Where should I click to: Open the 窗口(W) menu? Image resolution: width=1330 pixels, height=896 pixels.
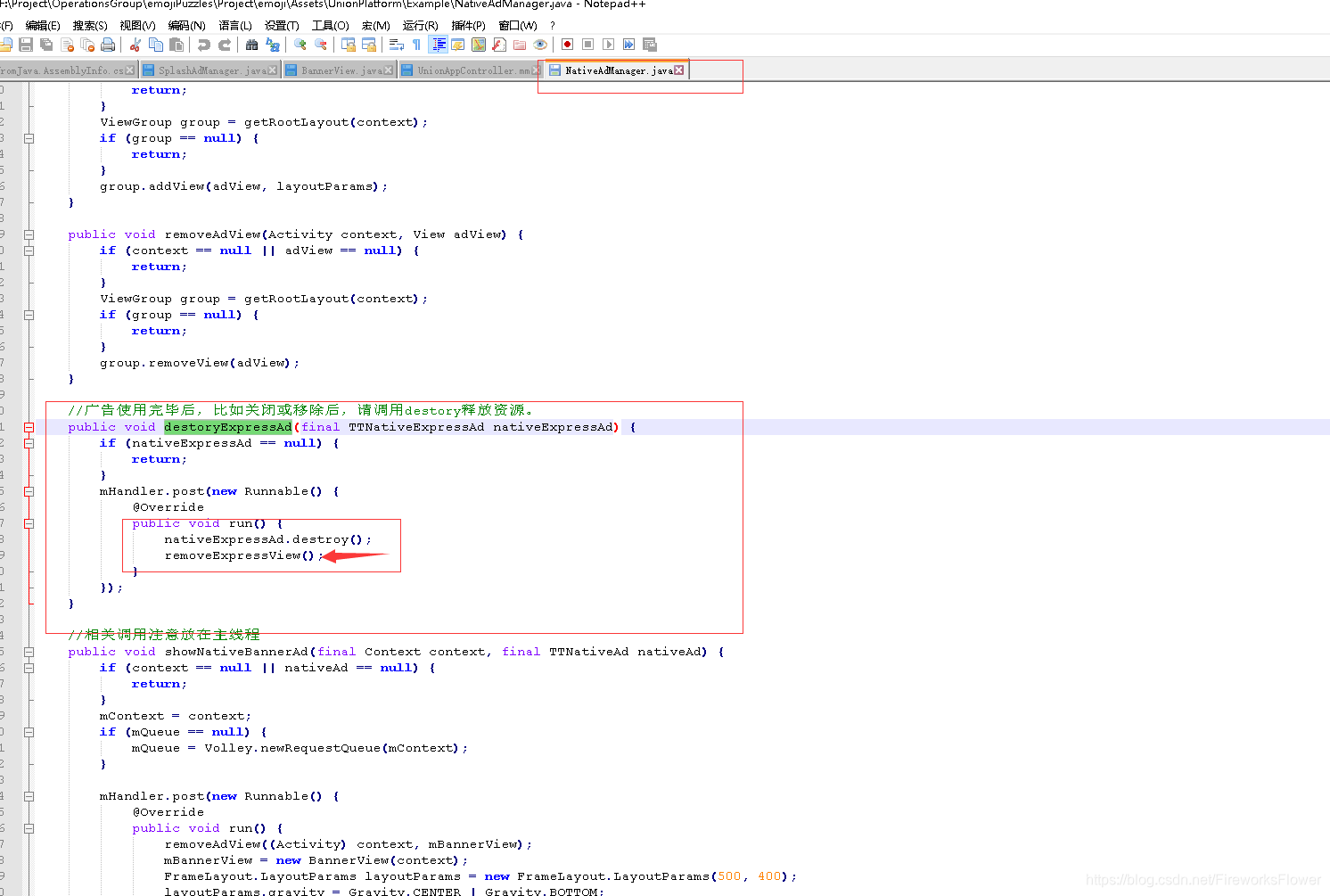click(x=518, y=25)
